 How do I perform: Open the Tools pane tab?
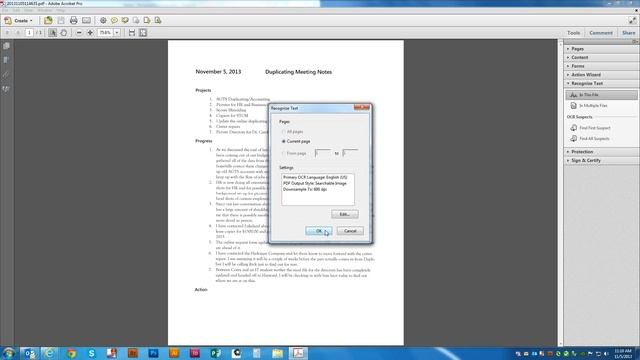pos(573,33)
